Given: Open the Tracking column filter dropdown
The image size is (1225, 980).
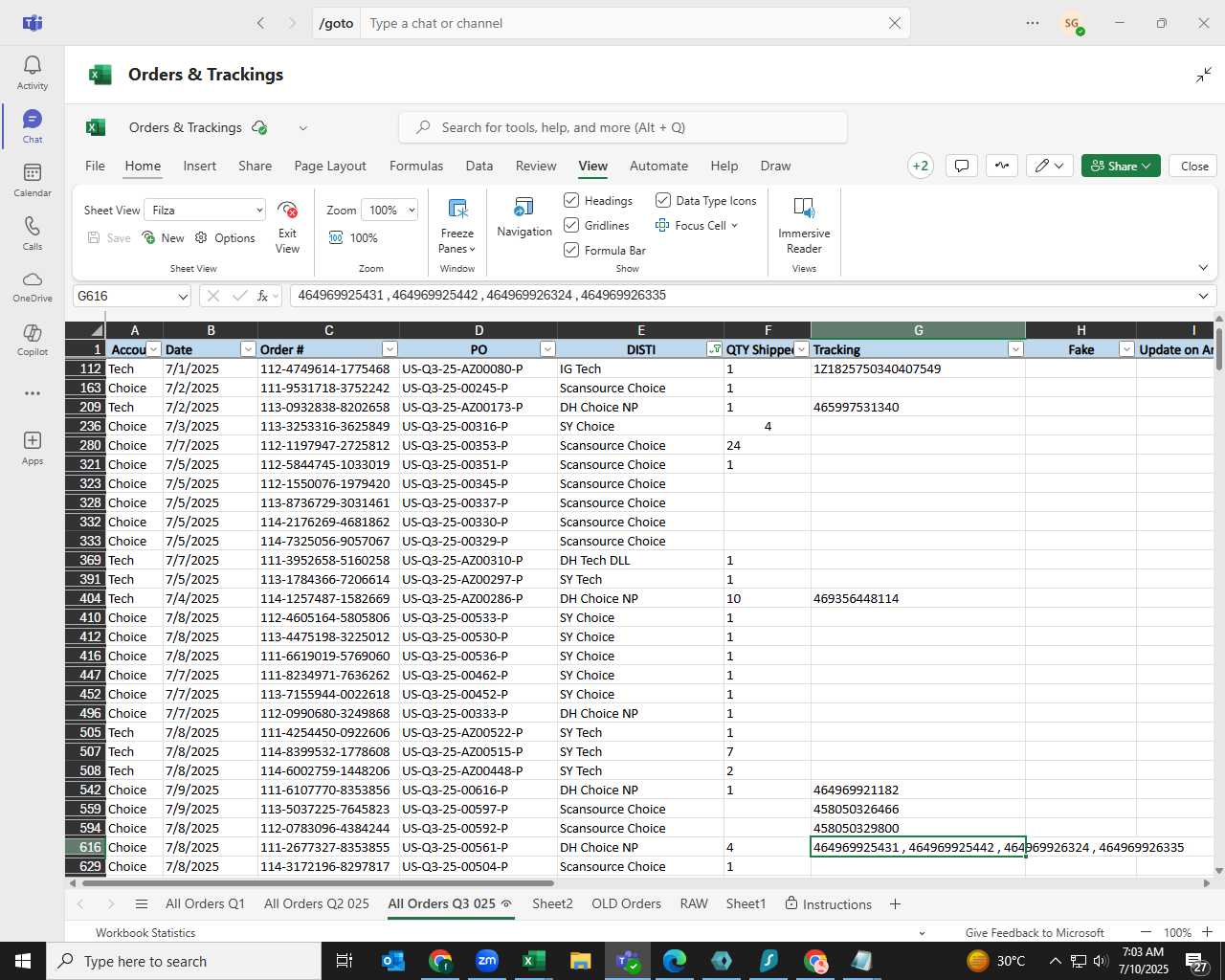Looking at the screenshot, I should click(1015, 349).
